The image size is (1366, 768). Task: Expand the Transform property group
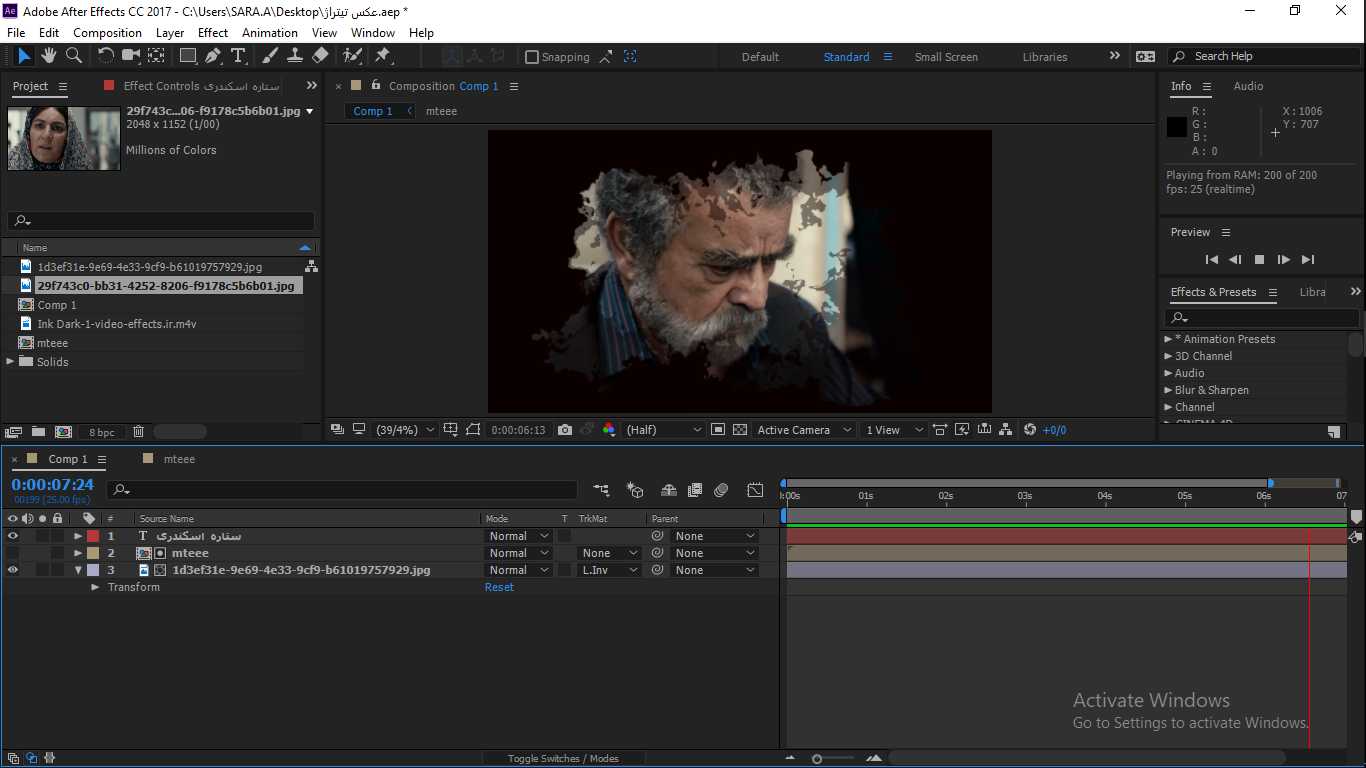pos(96,587)
